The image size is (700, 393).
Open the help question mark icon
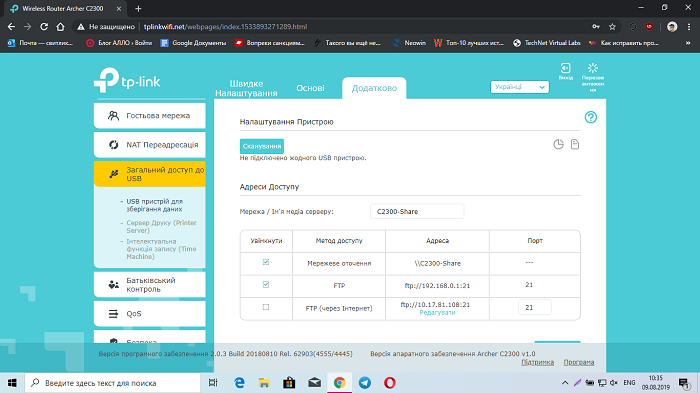pyautogui.click(x=591, y=117)
